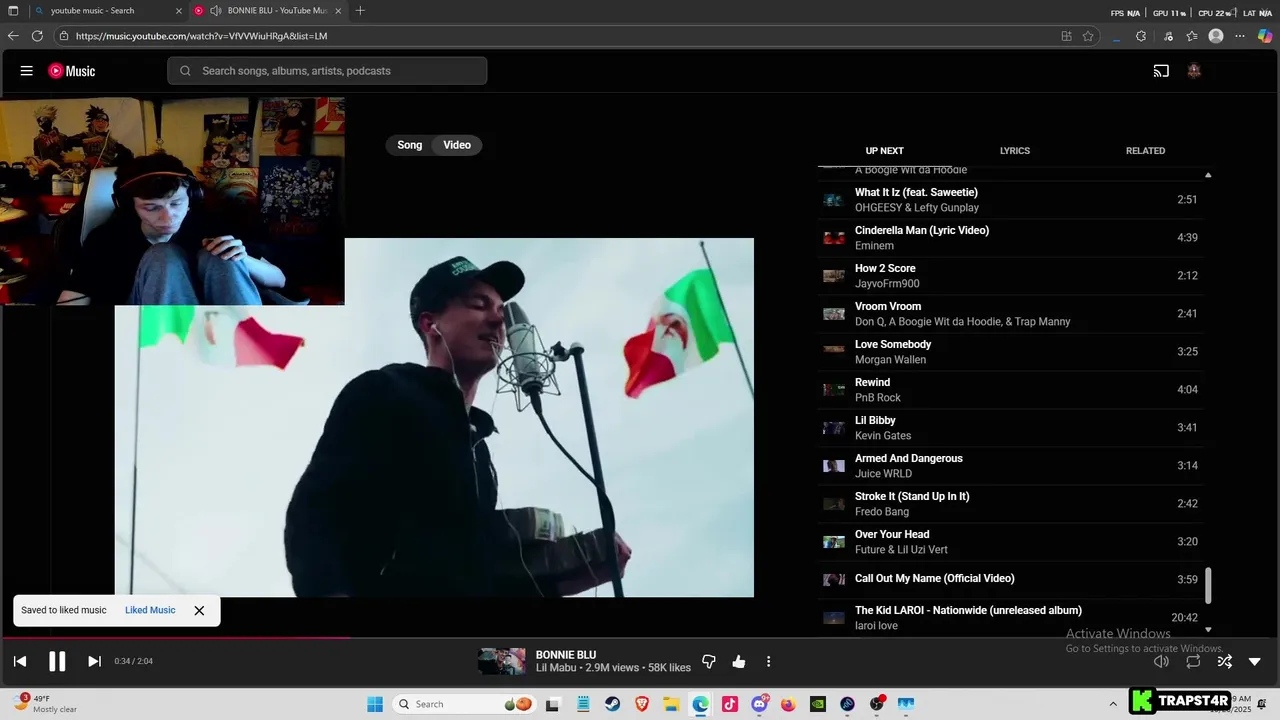Like the BONNIE BLU song with thumbs up
The width and height of the screenshot is (1280, 720).
coord(739,661)
